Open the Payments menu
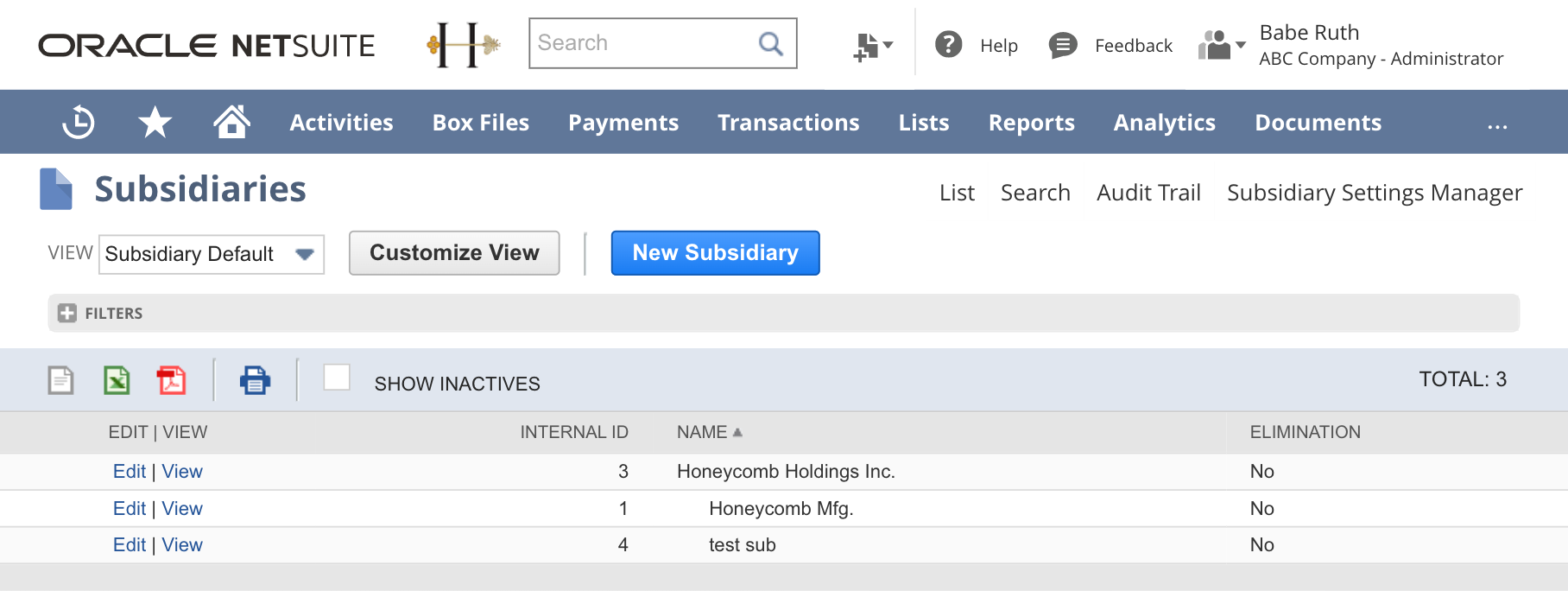 (623, 123)
